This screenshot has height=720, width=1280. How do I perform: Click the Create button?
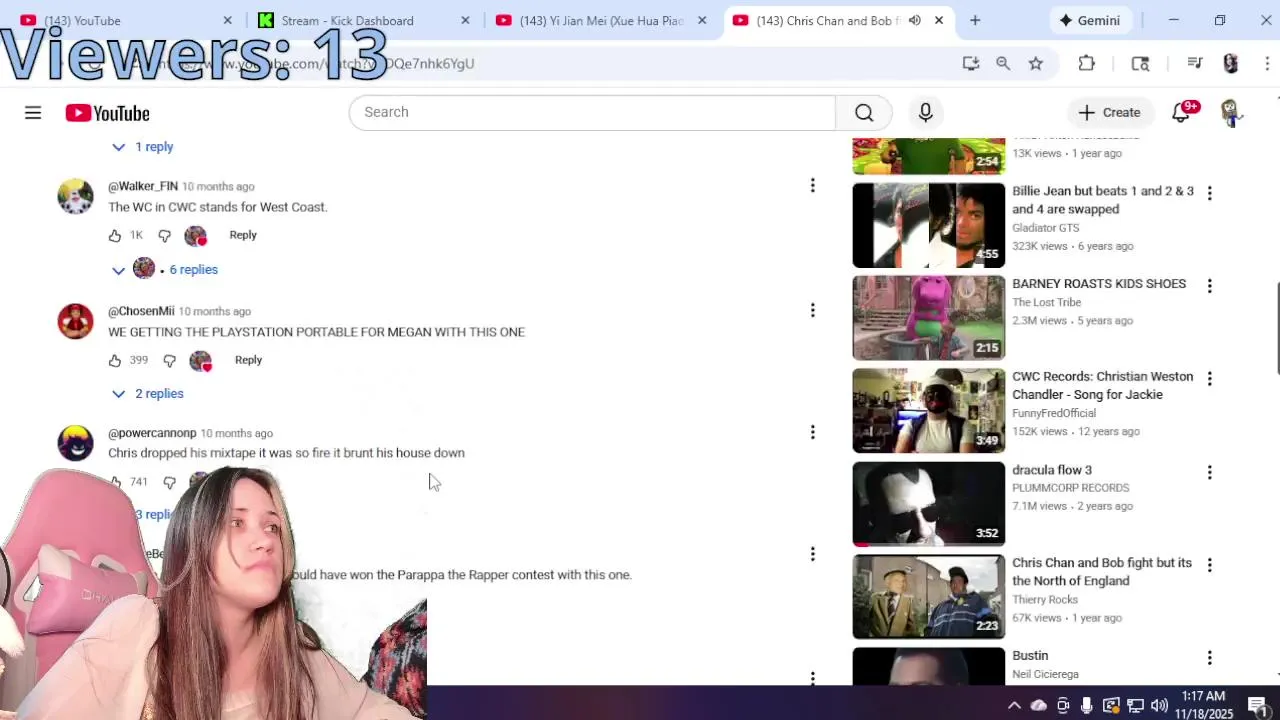click(x=1110, y=113)
